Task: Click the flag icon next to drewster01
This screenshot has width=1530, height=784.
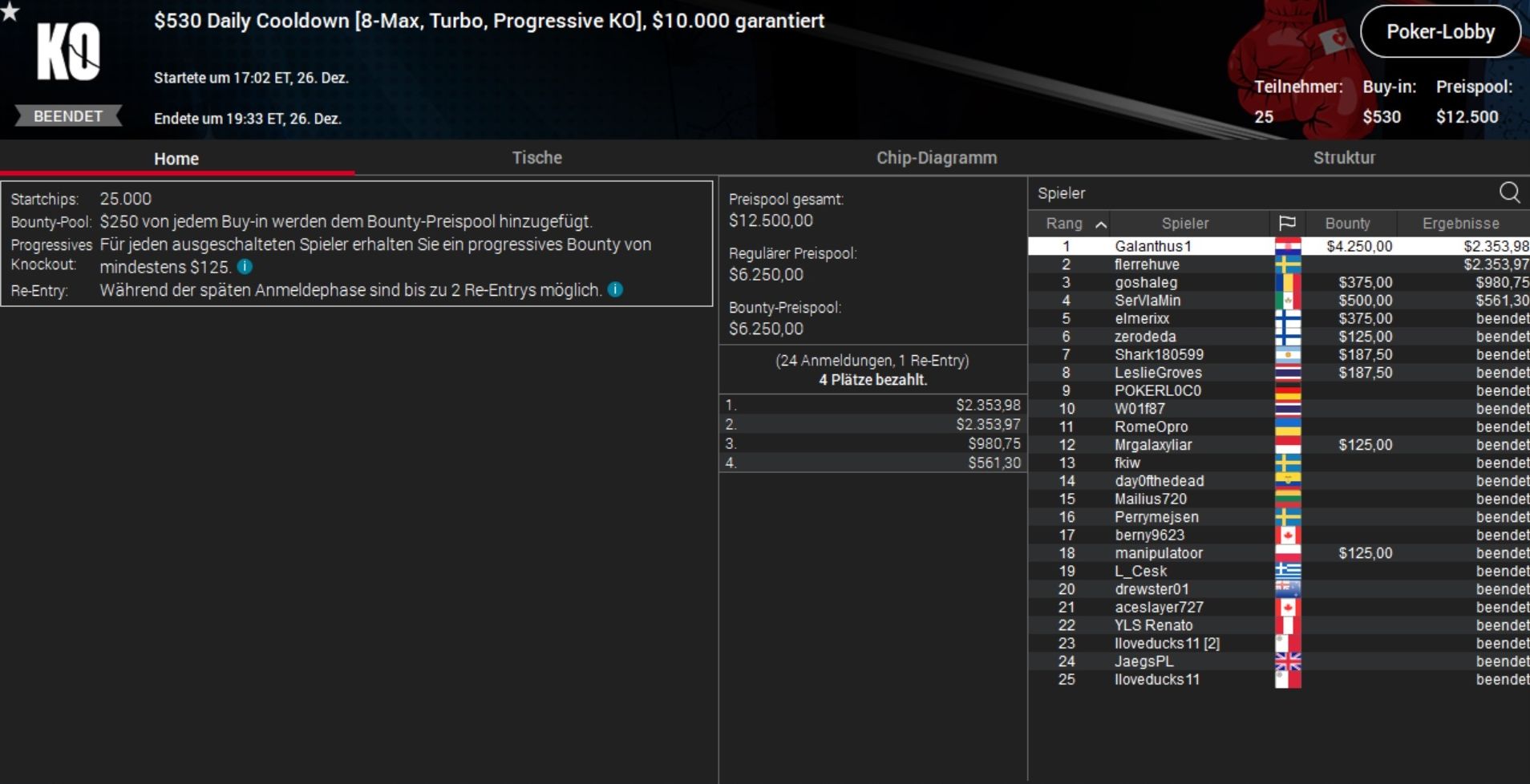Action: [x=1288, y=589]
